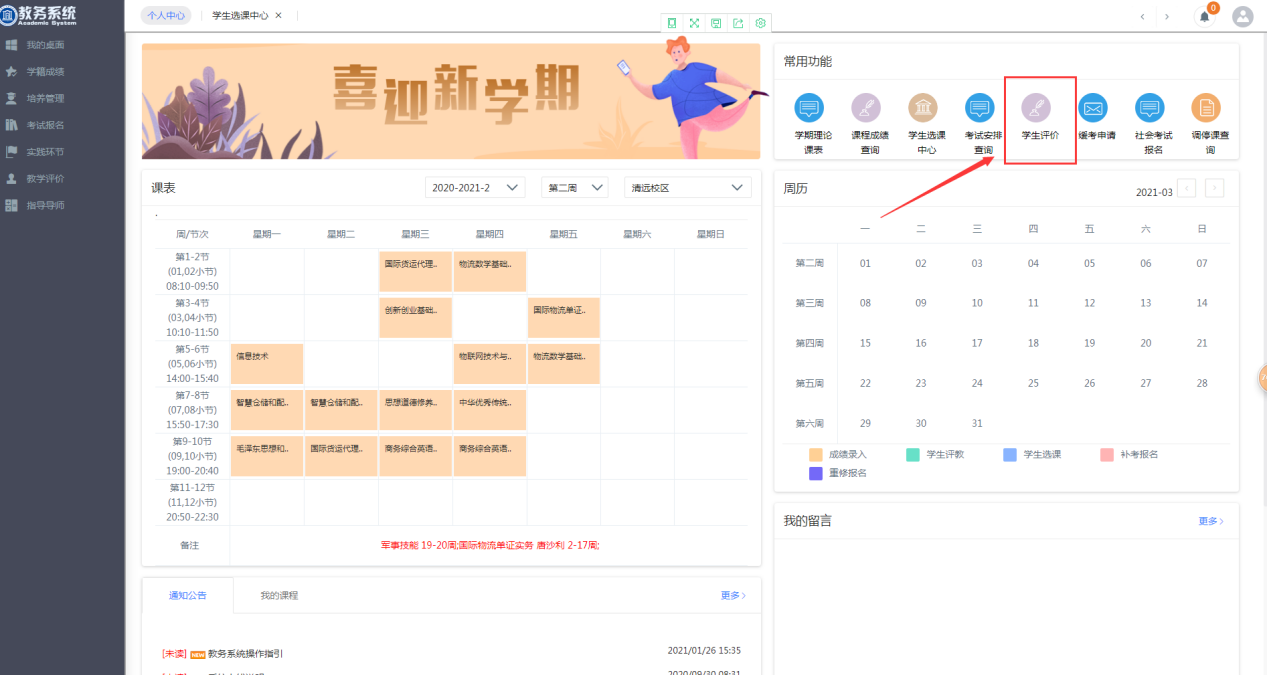
Task: Click the green settings gear icon
Action: pos(760,23)
